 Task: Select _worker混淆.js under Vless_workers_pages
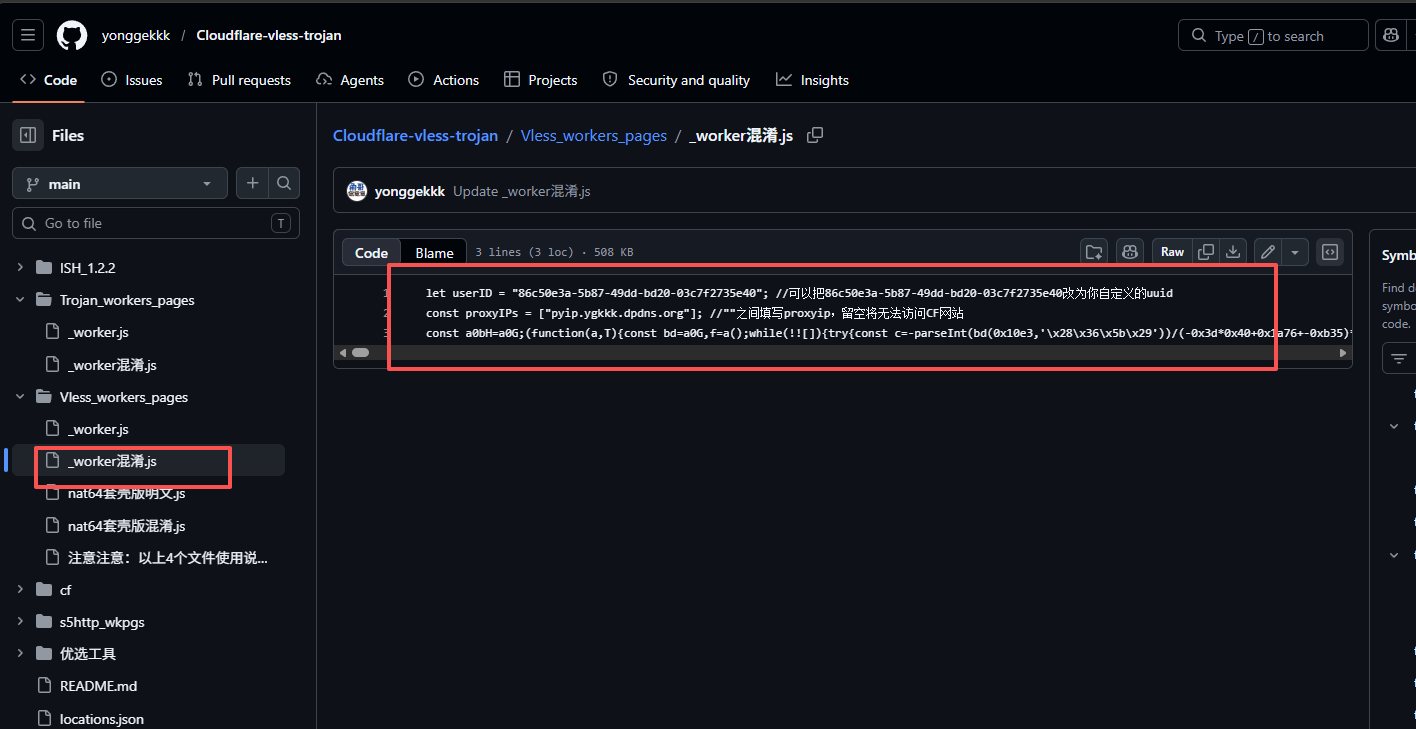coord(112,461)
